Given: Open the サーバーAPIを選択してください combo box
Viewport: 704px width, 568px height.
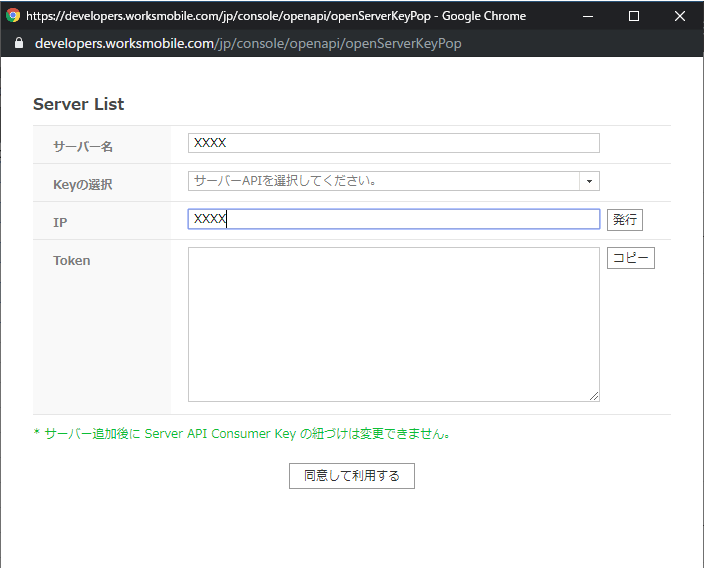Looking at the screenshot, I should coord(384,181).
